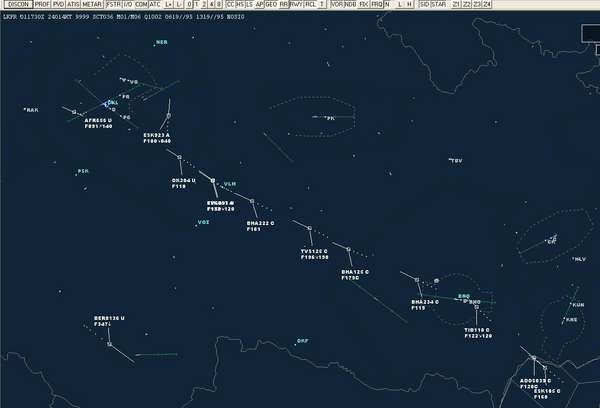Viewport: 600px width, 408px height.
Task: Click the PVD toolbar button
Action: (58, 5)
